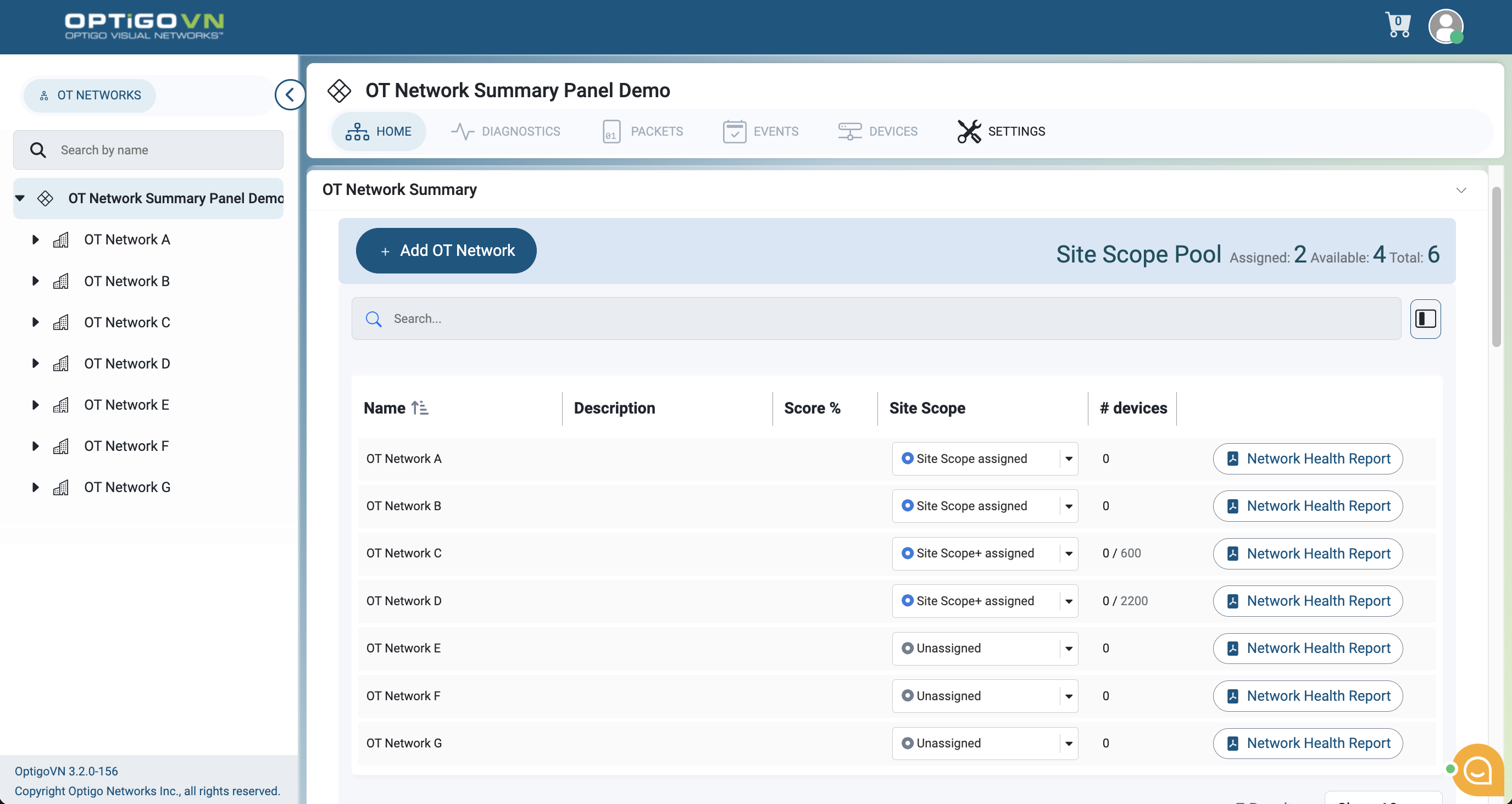Viewport: 1512px width, 804px height.
Task: Open the user profile avatar
Action: coord(1446,26)
